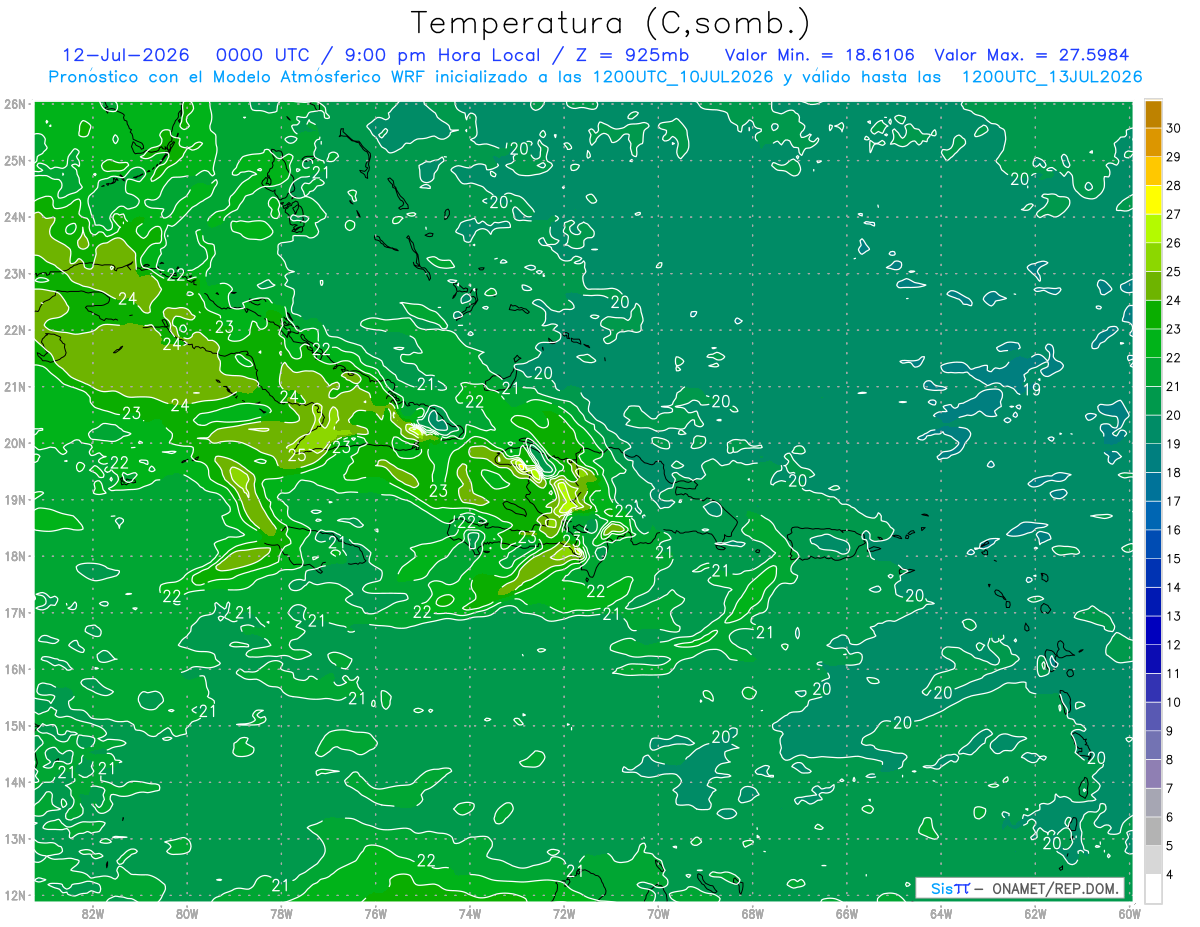Click the "24N" latitude label
1200x927 pixels.
tap(15, 217)
